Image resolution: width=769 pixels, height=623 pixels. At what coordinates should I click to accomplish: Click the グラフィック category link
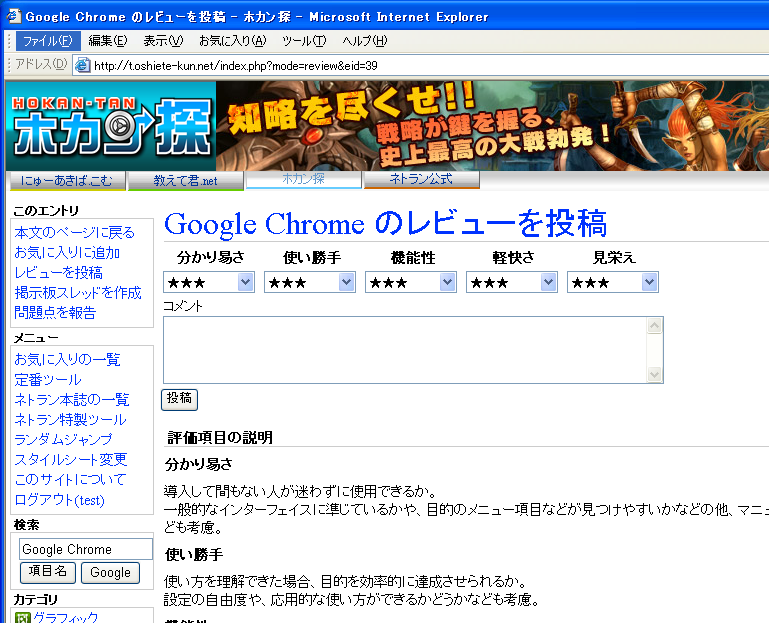66,617
